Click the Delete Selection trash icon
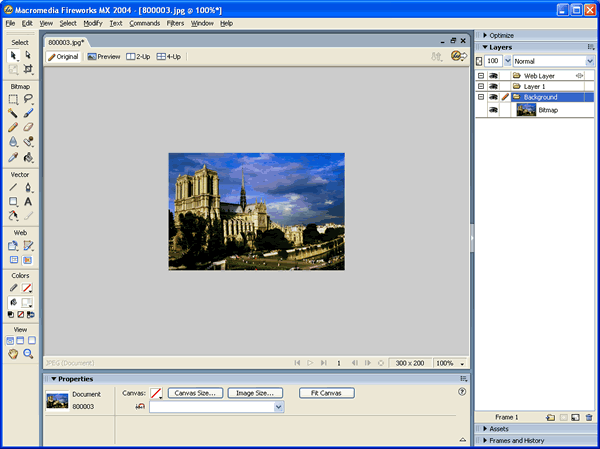This screenshot has height=449, width=600. point(589,418)
